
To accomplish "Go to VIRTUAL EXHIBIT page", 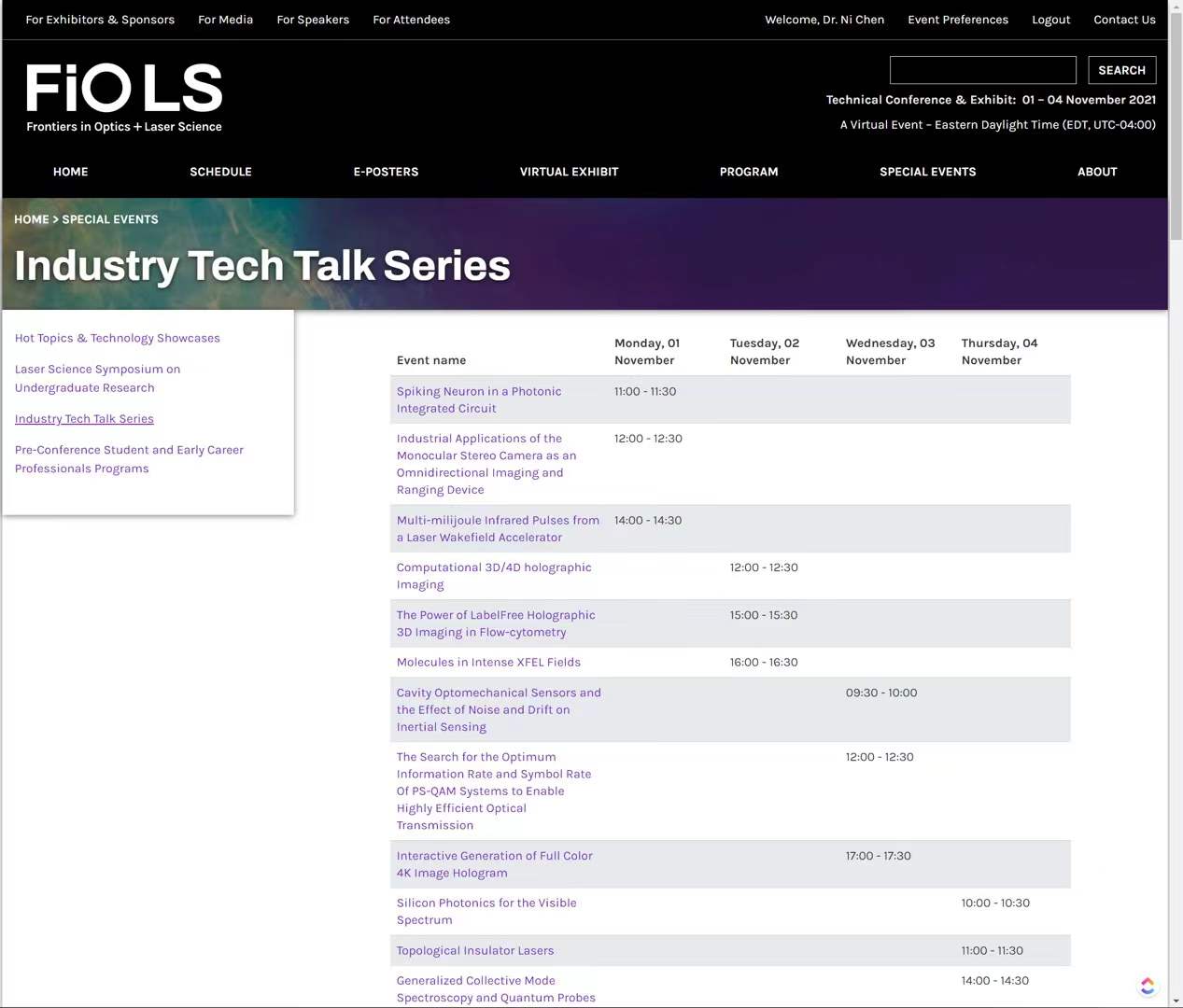I will 569,172.
